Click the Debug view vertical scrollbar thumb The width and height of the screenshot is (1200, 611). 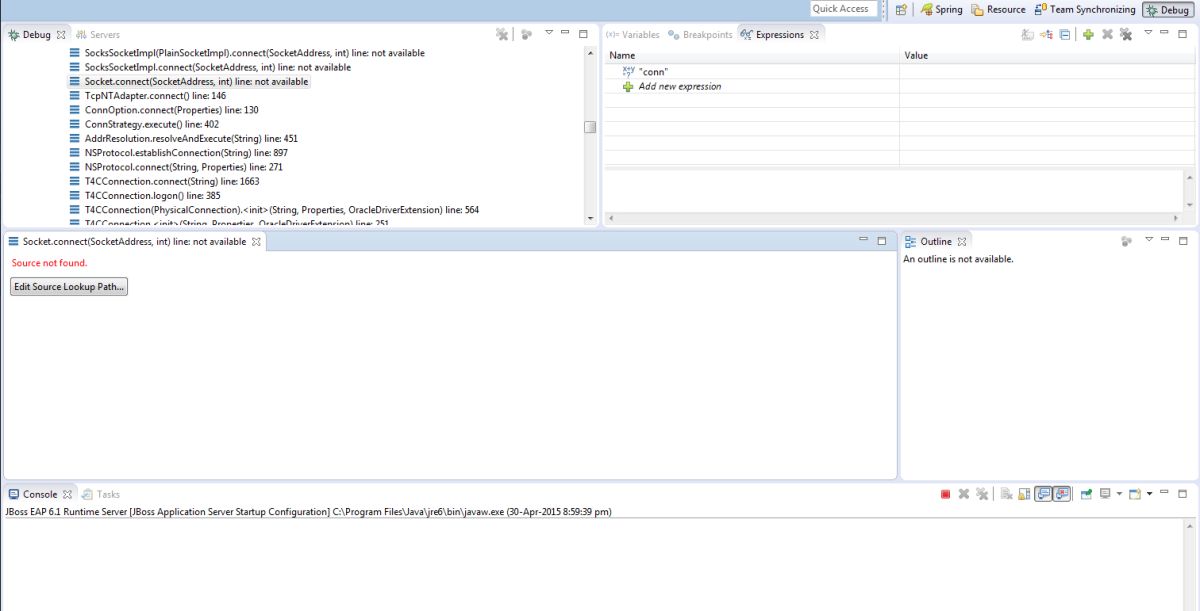pyautogui.click(x=590, y=127)
